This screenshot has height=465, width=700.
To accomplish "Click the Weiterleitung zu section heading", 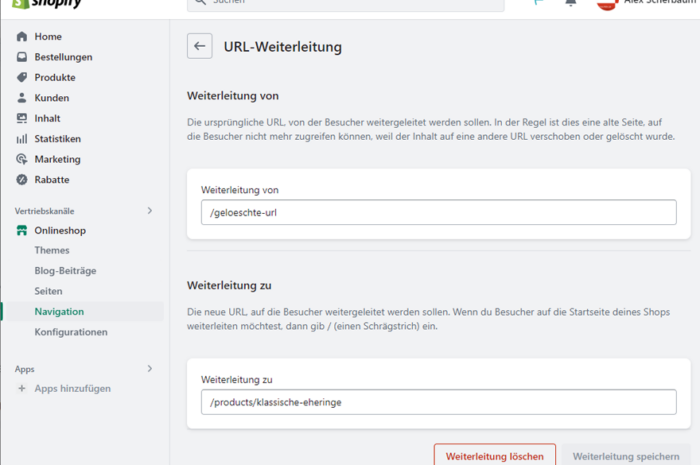I will (229, 286).
